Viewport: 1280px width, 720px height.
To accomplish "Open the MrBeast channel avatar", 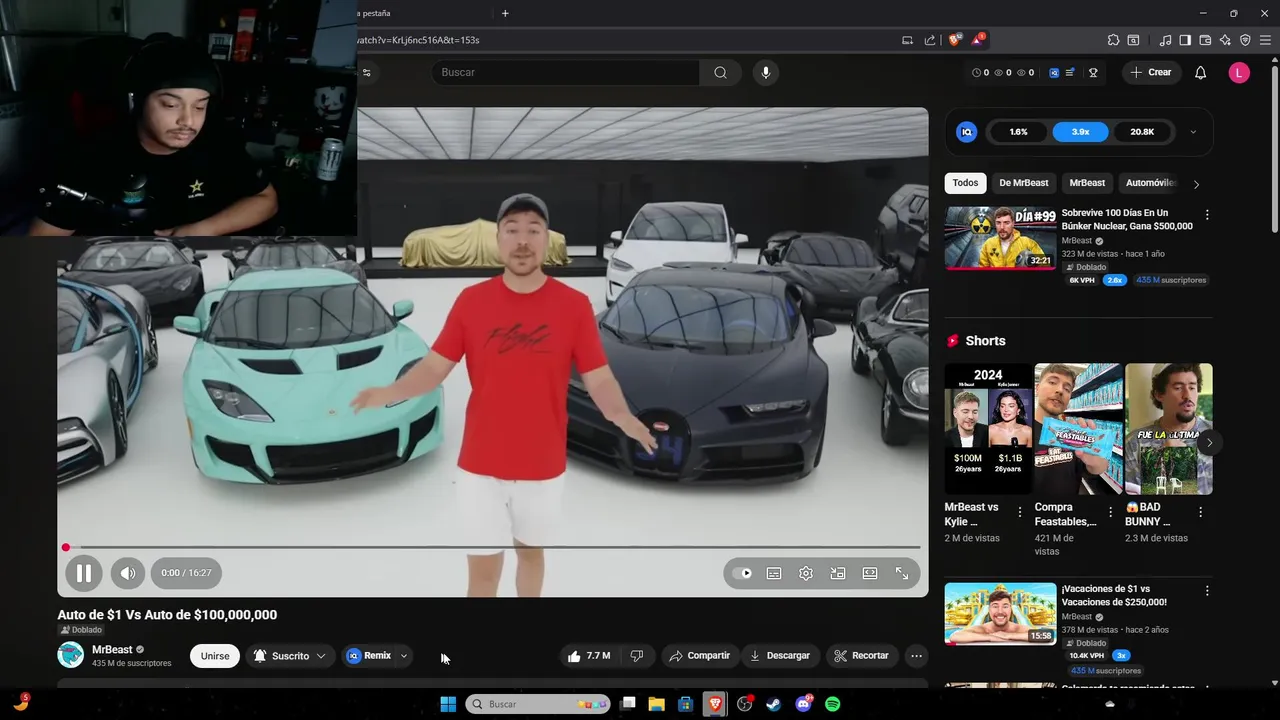I will [71, 655].
